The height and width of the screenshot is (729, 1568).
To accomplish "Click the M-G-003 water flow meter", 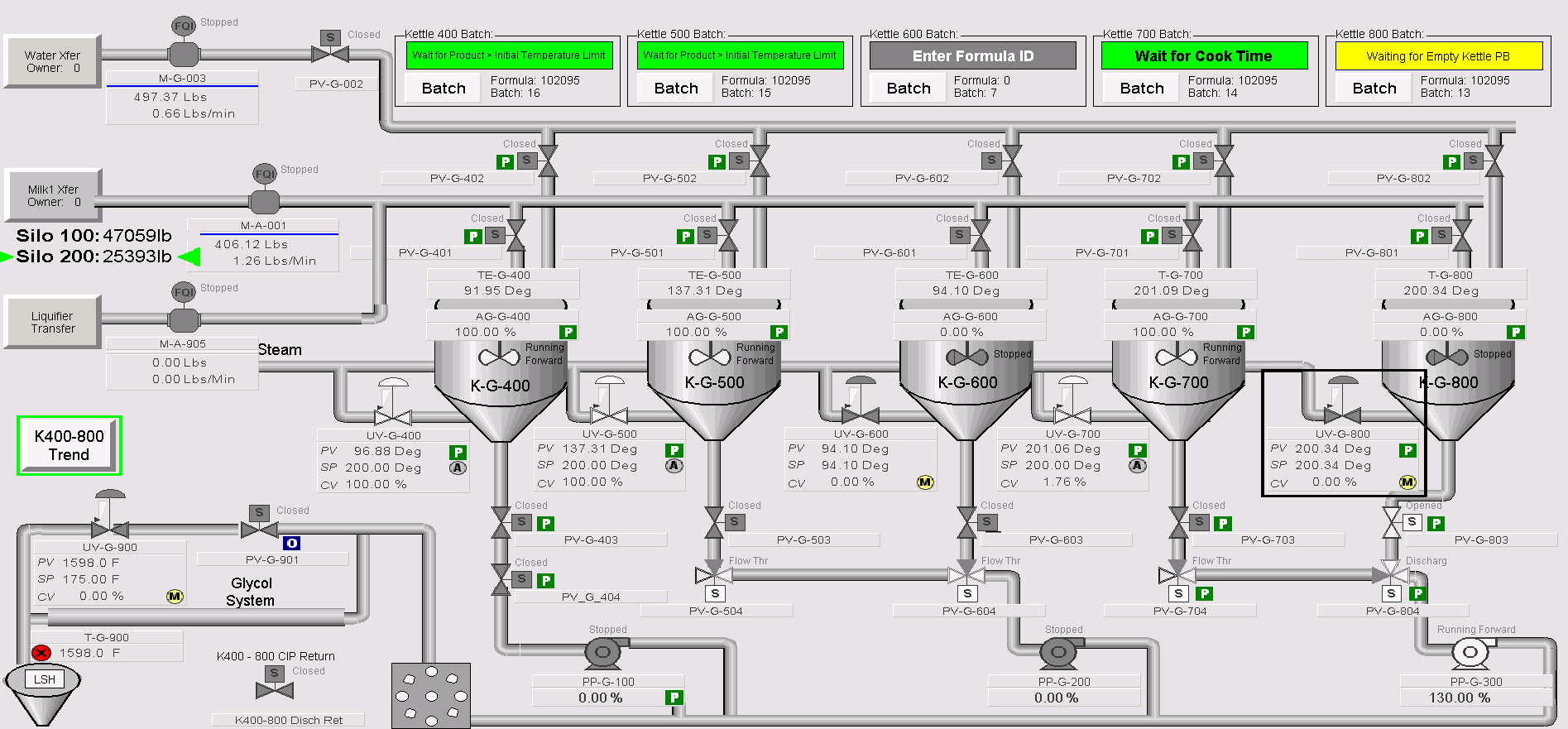I will click(x=184, y=54).
